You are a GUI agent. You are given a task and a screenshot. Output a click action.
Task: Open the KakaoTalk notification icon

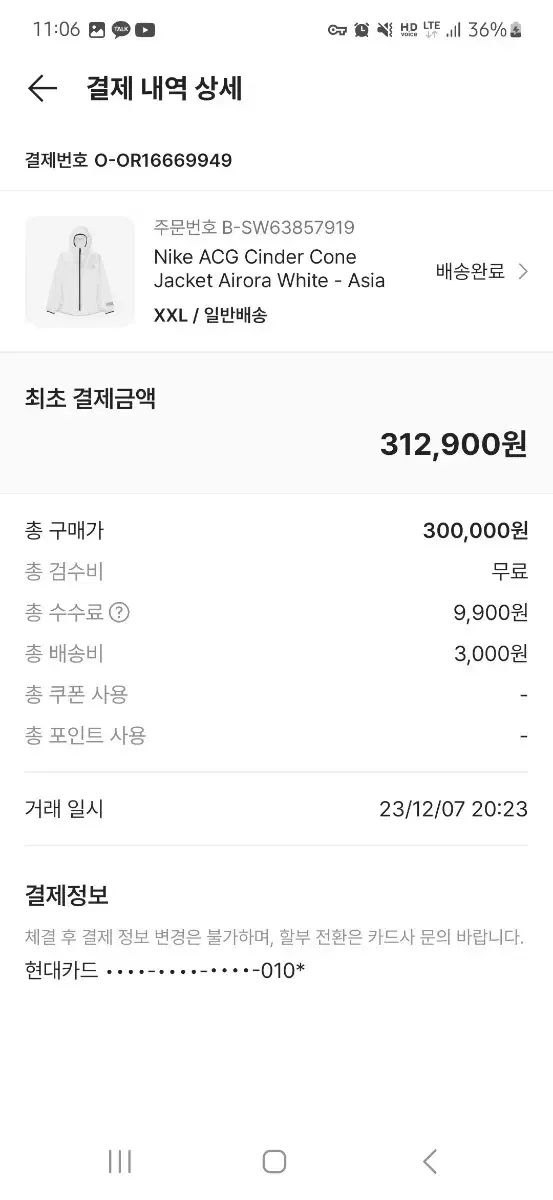pos(121,30)
